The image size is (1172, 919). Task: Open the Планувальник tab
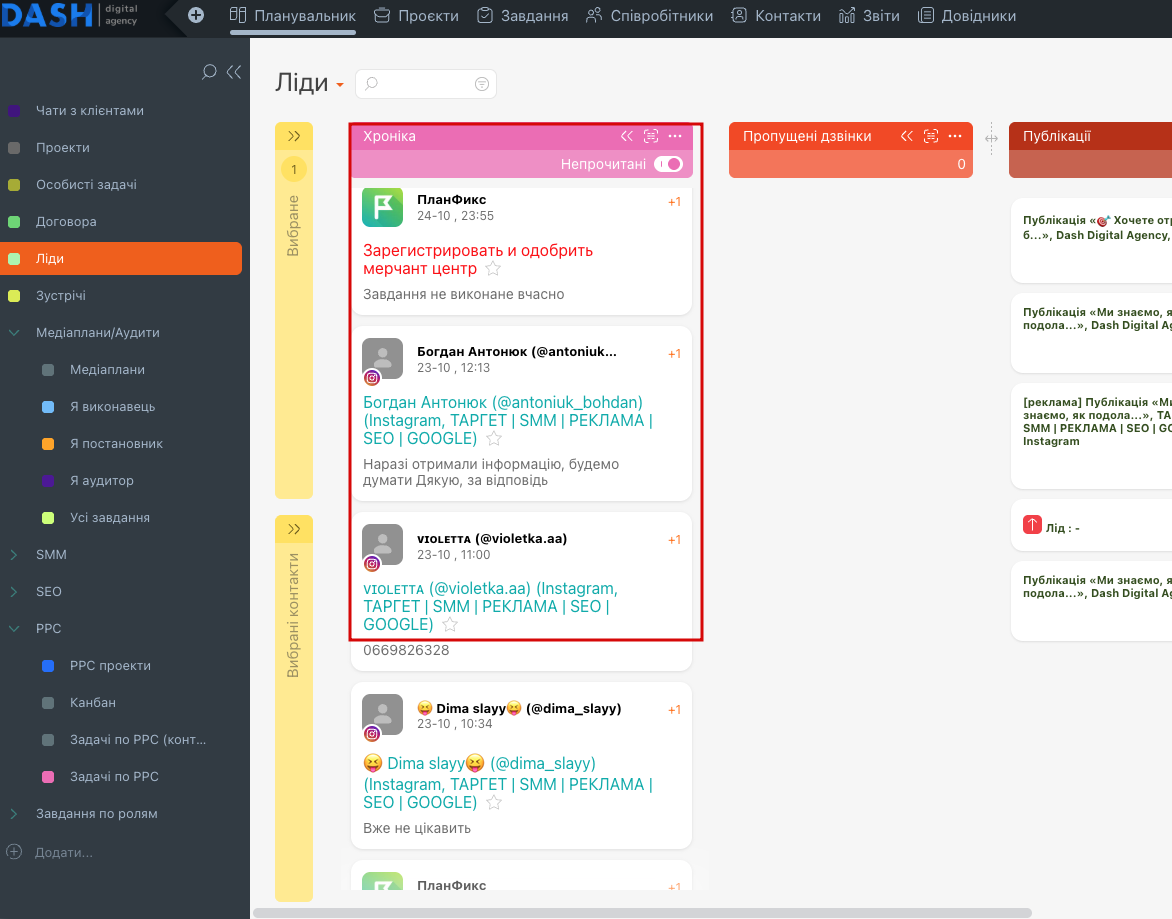point(293,16)
